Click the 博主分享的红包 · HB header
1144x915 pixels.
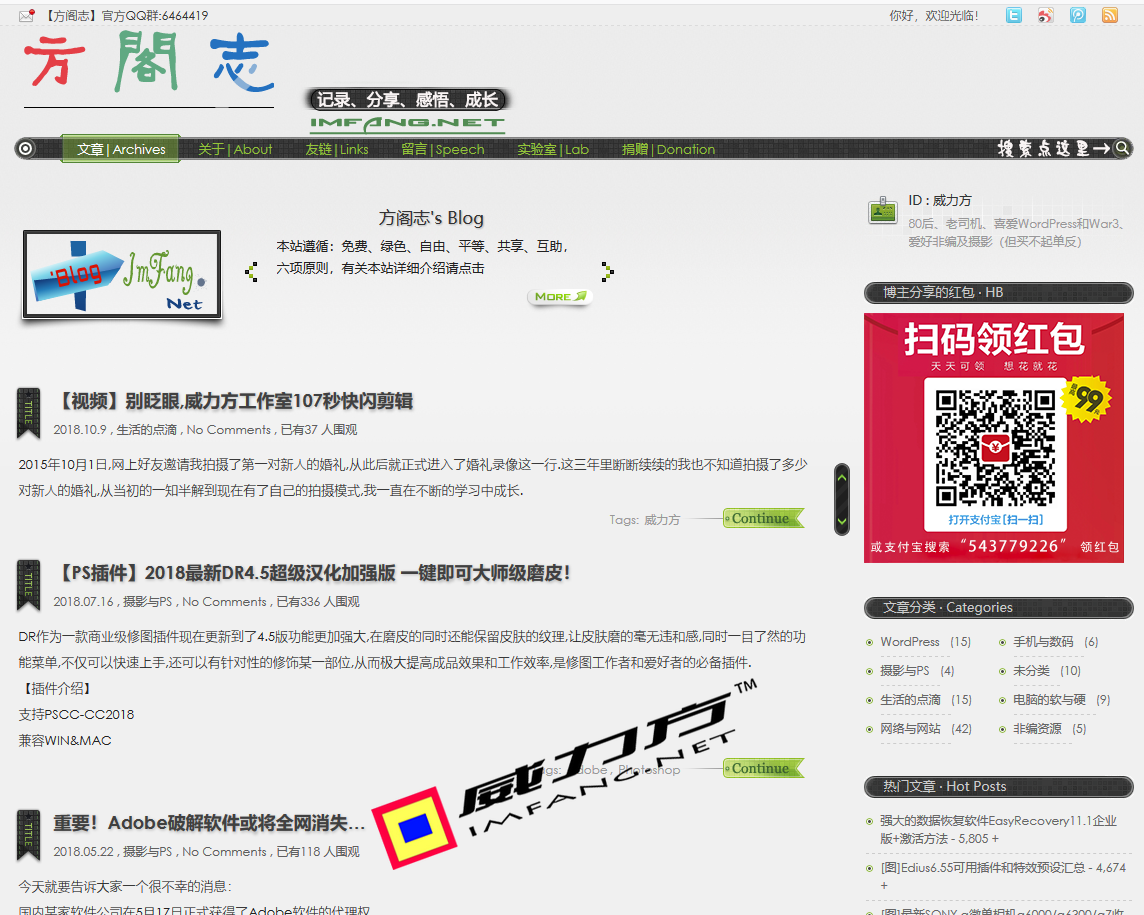998,293
